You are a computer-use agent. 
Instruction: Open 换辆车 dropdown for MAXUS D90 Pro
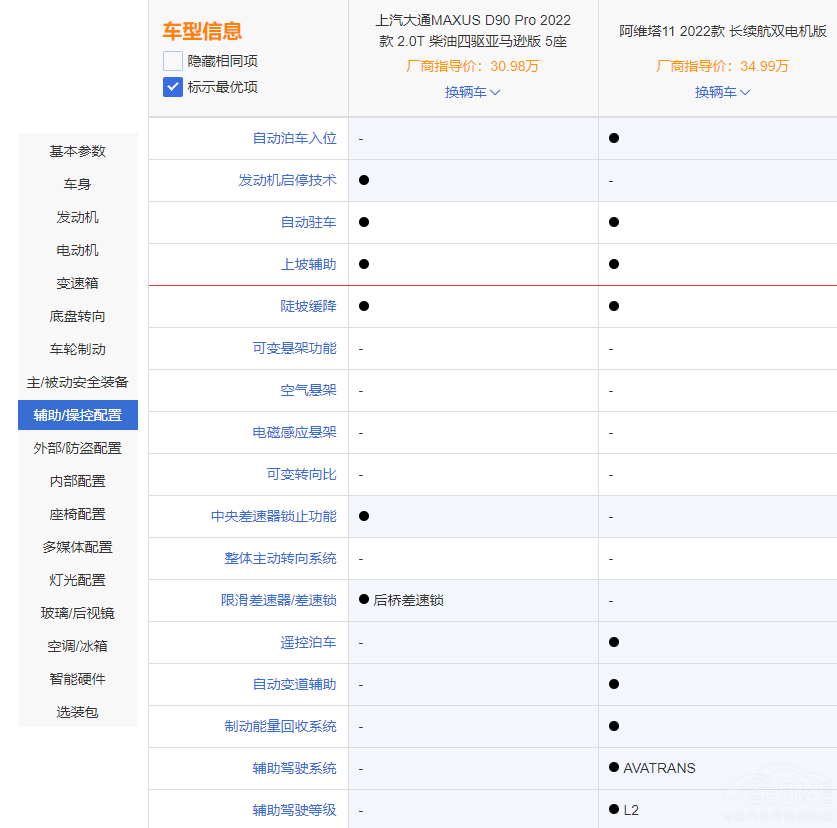472,92
